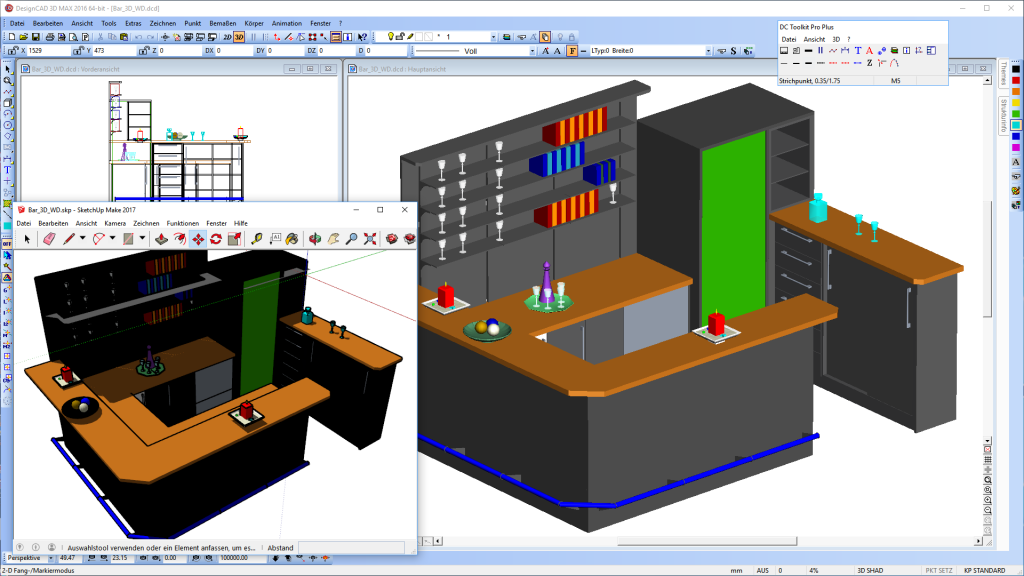Click the 3D SHAD button in status bar
This screenshot has width=1024, height=576.
[x=871, y=570]
